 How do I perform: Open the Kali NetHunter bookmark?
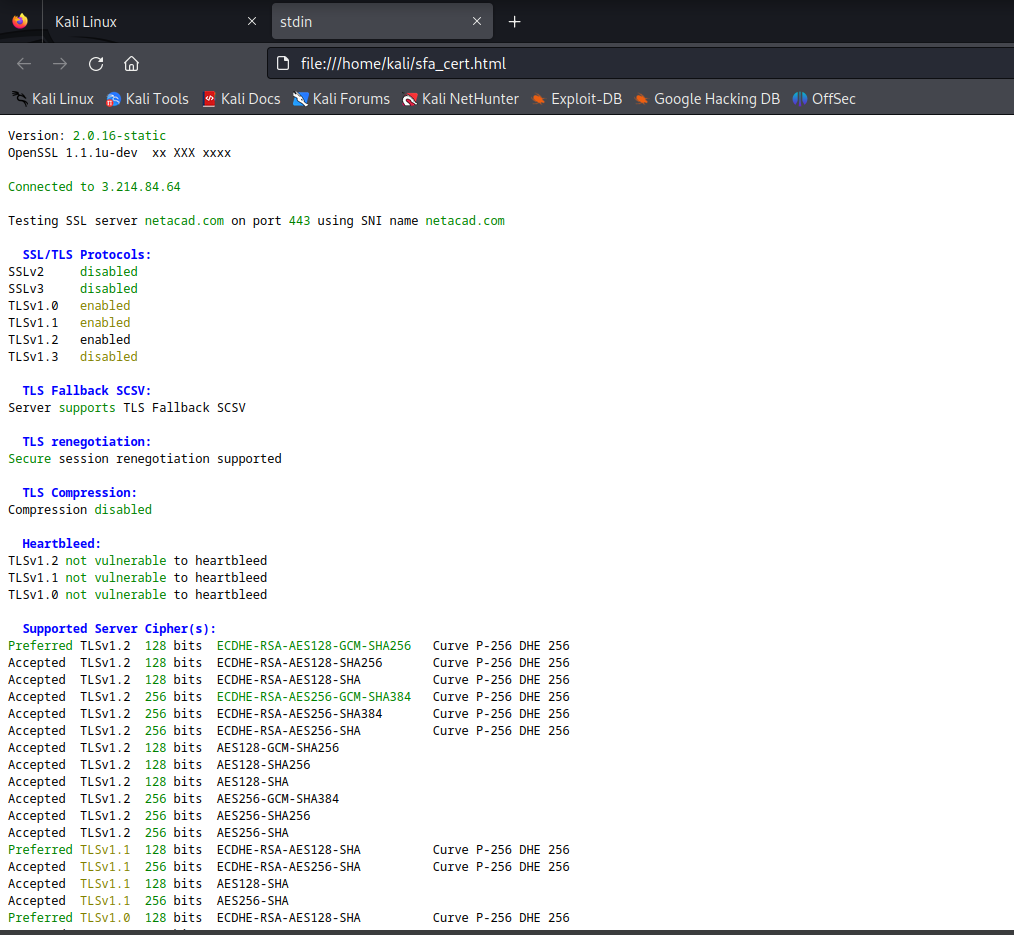(460, 99)
